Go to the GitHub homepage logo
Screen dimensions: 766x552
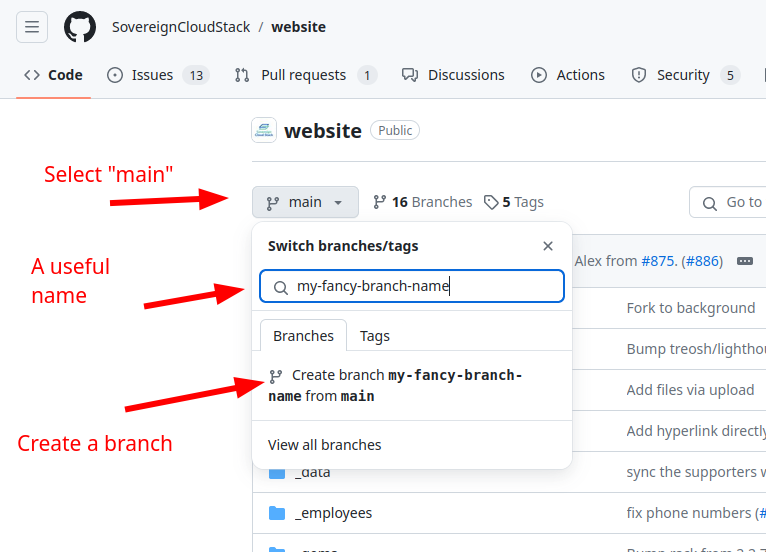click(80, 27)
